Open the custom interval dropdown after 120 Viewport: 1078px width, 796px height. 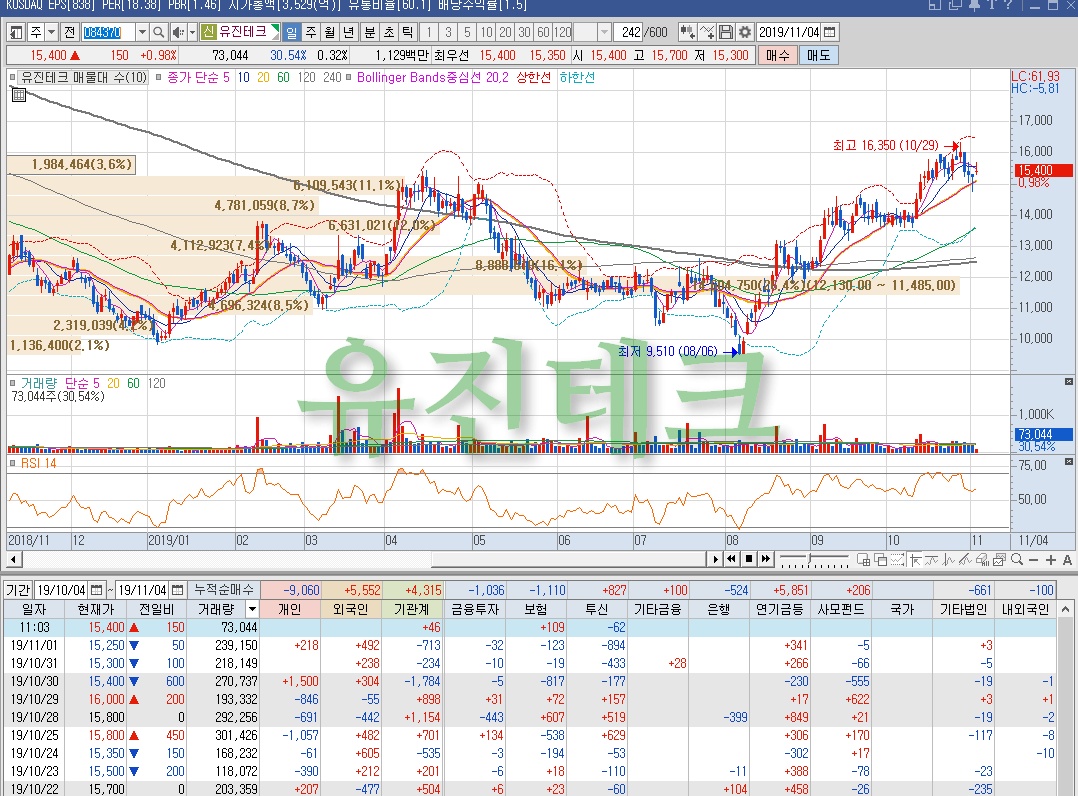[x=604, y=32]
